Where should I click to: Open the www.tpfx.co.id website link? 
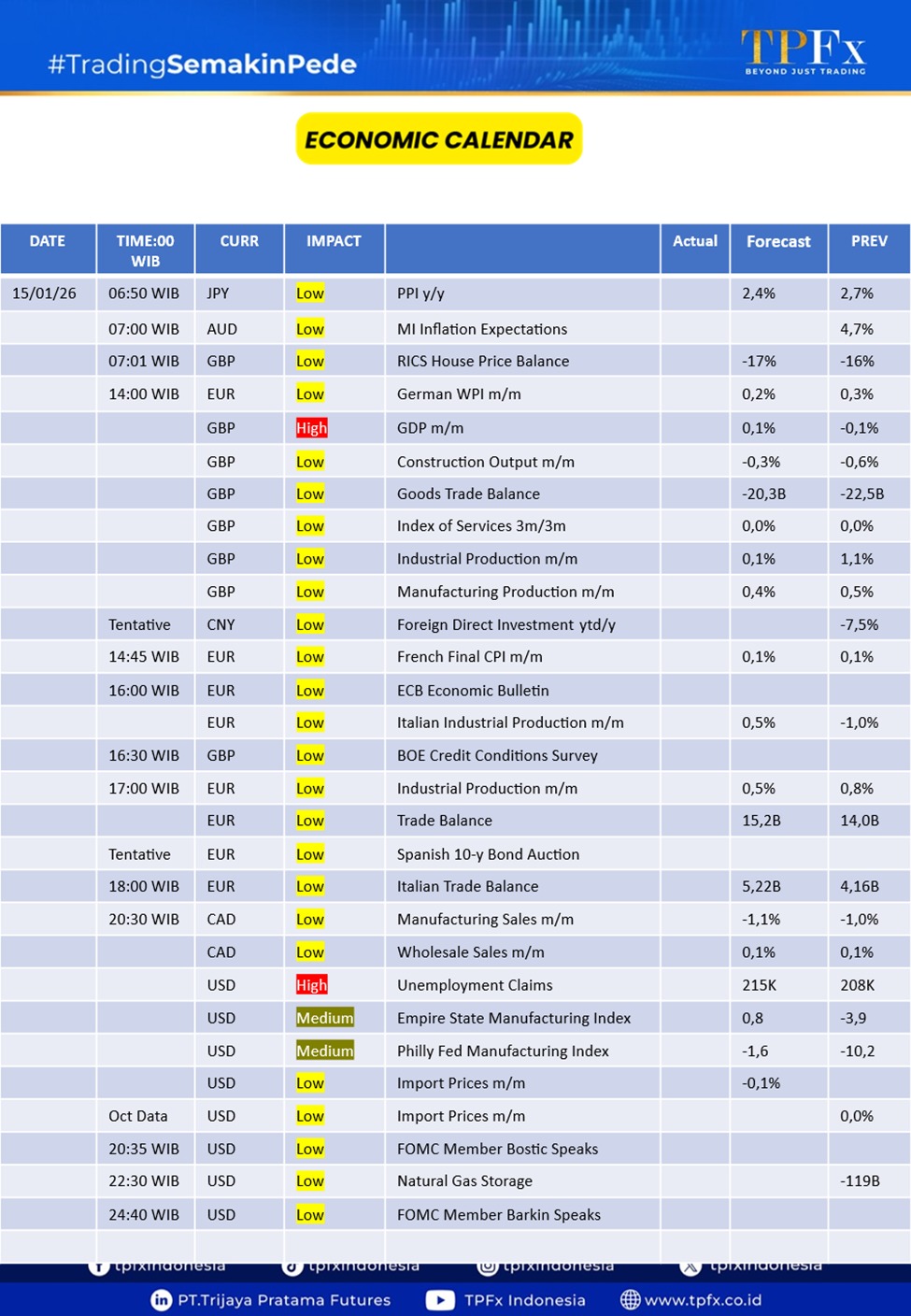pyautogui.click(x=703, y=1299)
